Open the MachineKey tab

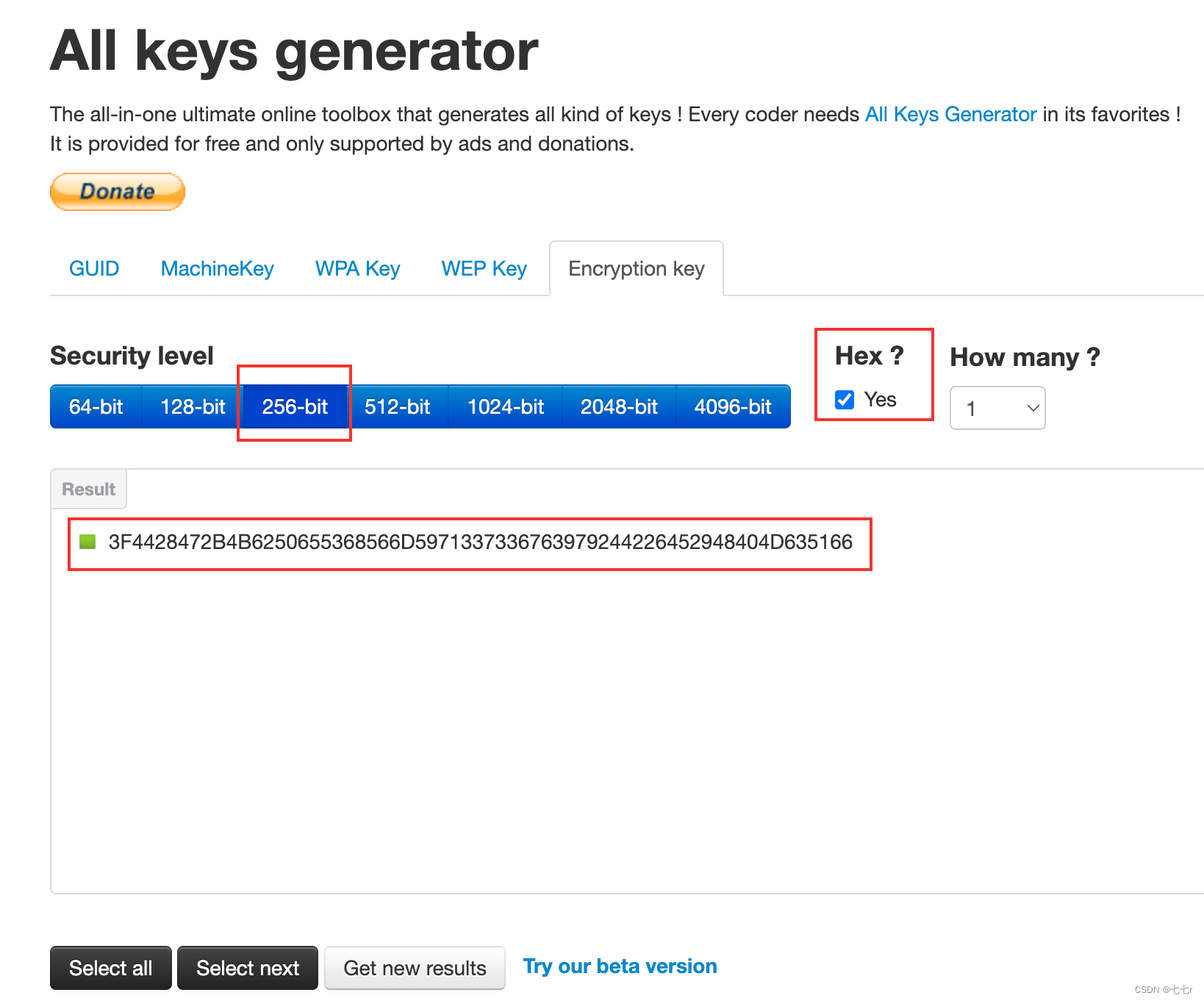[x=218, y=269]
